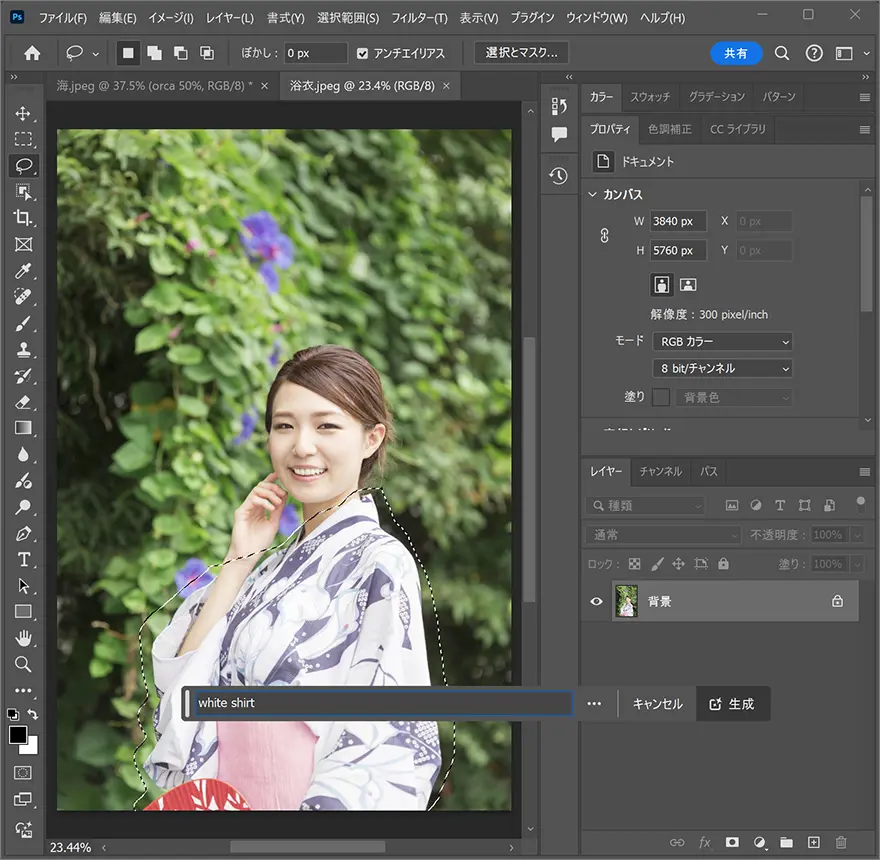Open the Properties panel options menu
Viewport: 880px width, 860px height.
[x=864, y=130]
